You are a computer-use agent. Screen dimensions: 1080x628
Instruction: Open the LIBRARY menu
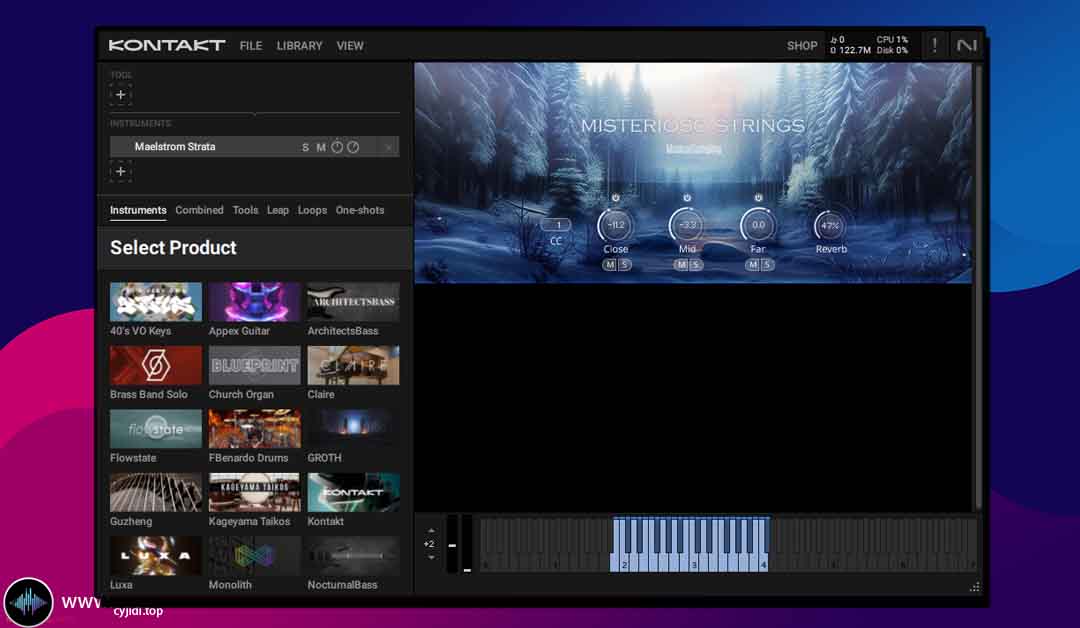point(300,45)
